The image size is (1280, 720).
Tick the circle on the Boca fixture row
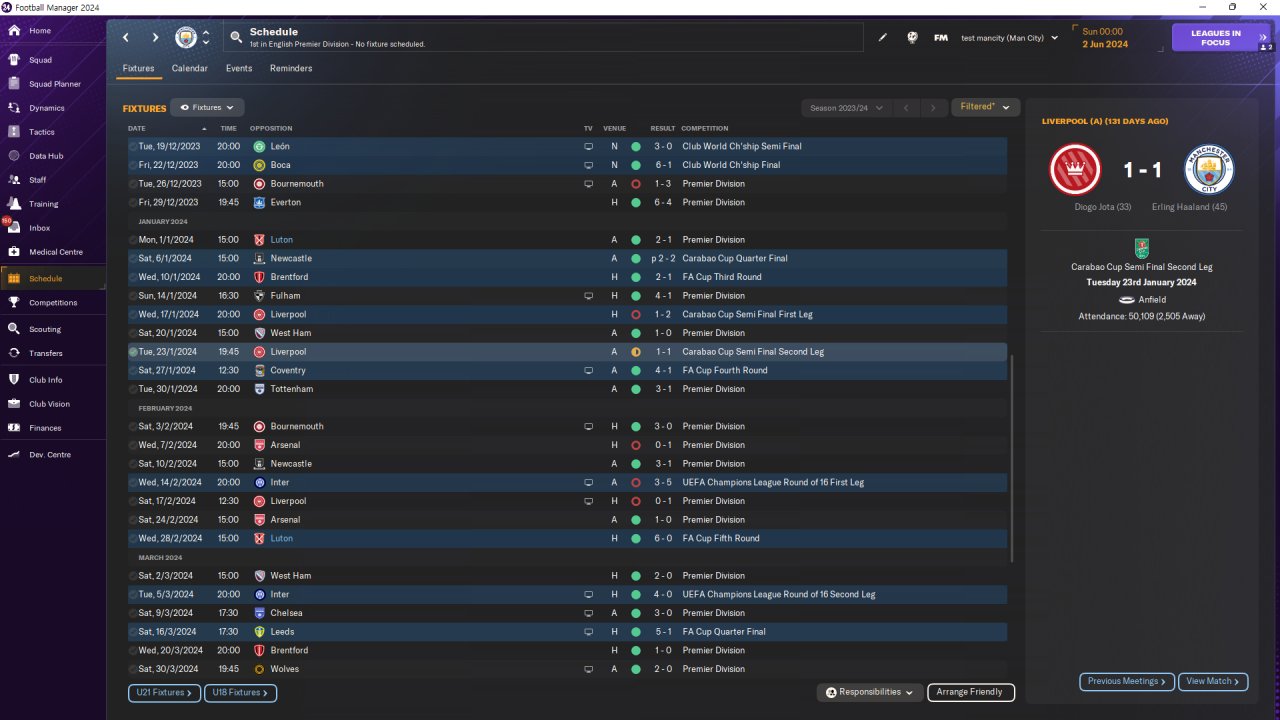pyautogui.click(x=133, y=165)
